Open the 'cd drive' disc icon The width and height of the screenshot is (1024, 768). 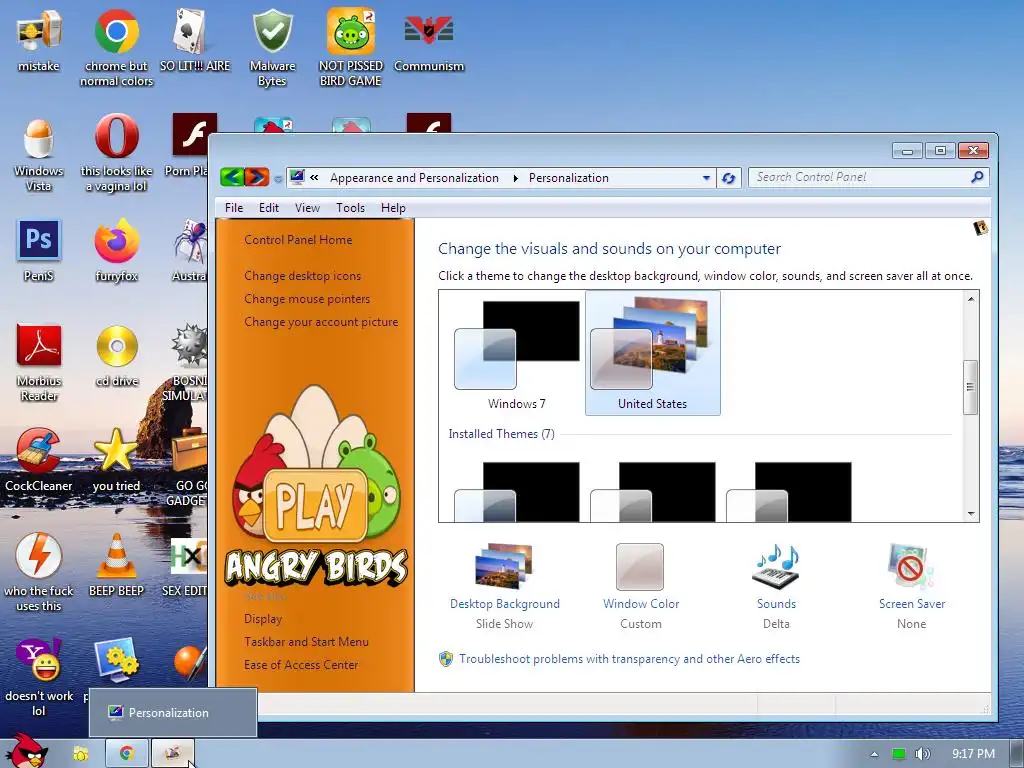116,356
